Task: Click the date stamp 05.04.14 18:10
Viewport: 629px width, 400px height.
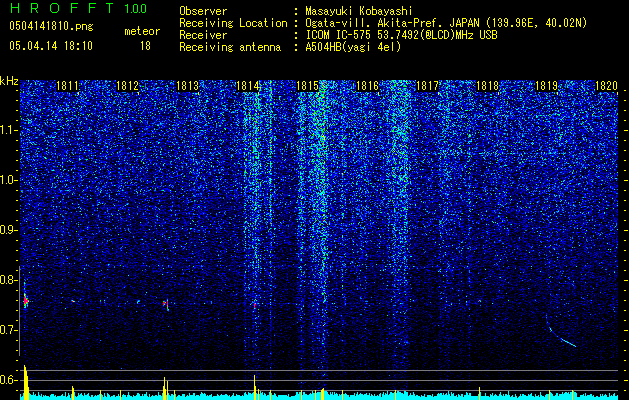Action: point(51,46)
